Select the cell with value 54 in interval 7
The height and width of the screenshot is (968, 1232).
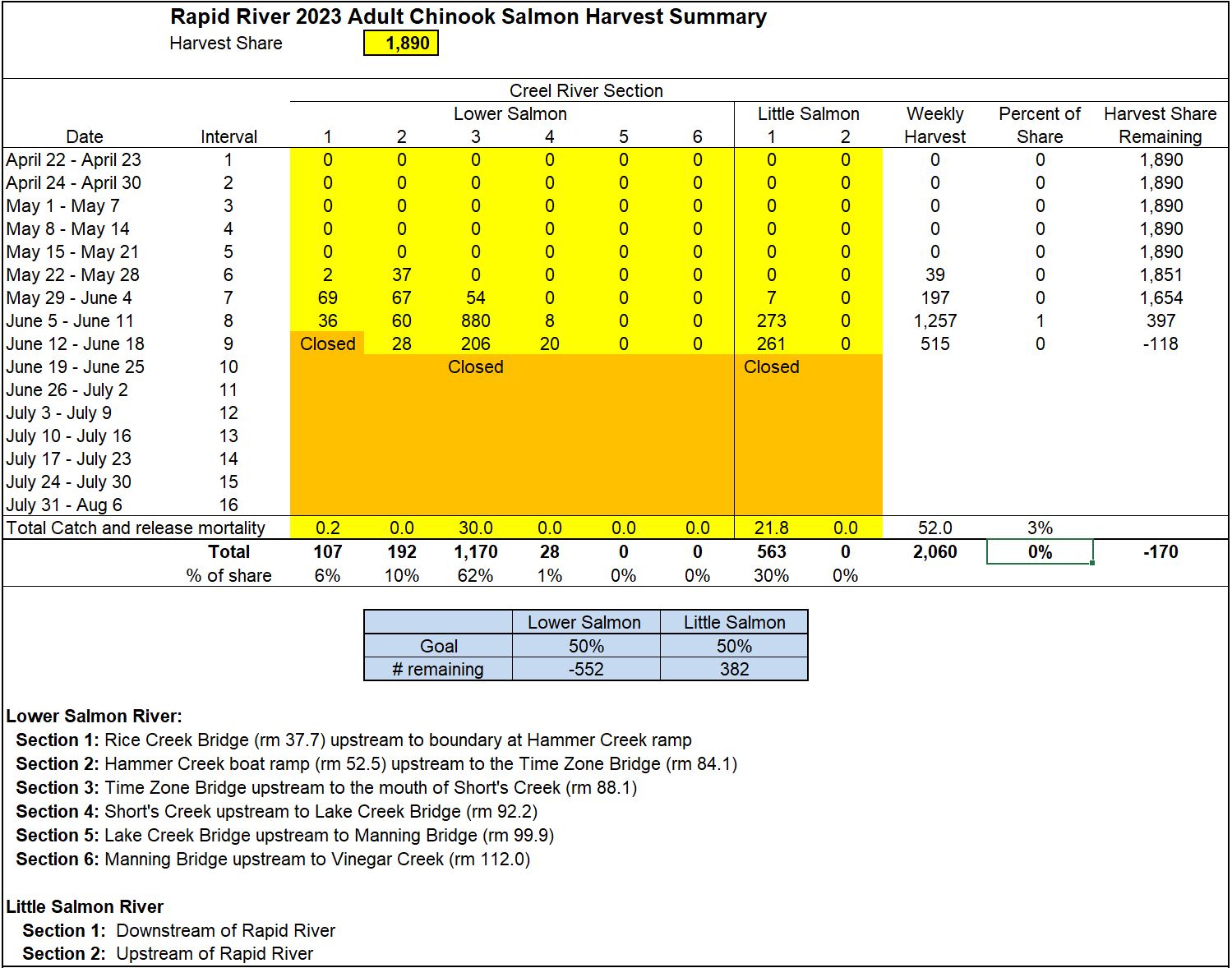(475, 297)
